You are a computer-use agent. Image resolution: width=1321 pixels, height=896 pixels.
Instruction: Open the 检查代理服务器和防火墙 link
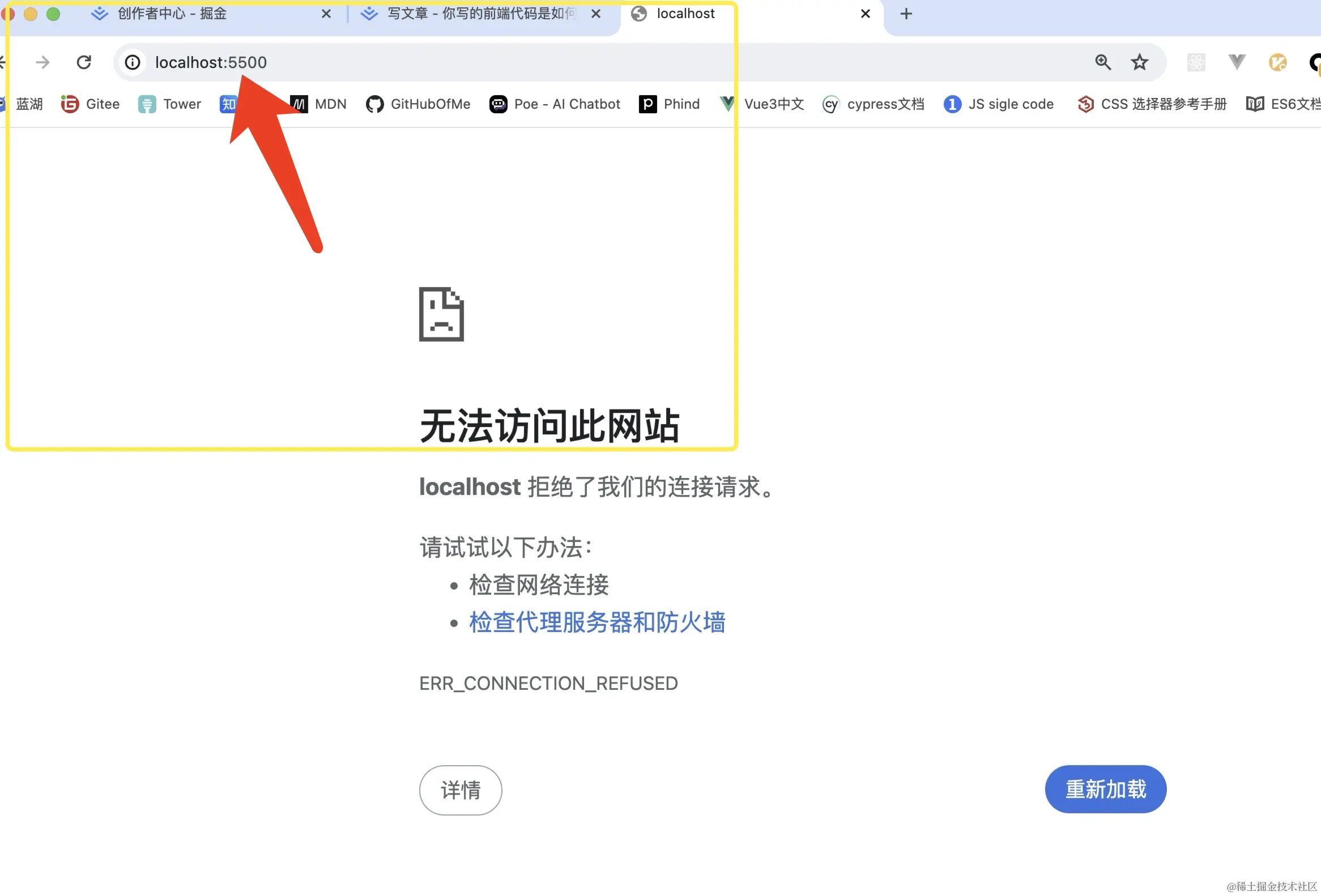(x=597, y=622)
